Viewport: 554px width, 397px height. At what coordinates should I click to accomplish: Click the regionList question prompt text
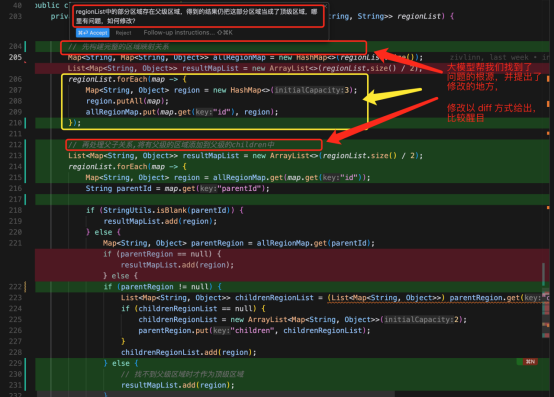tap(196, 16)
